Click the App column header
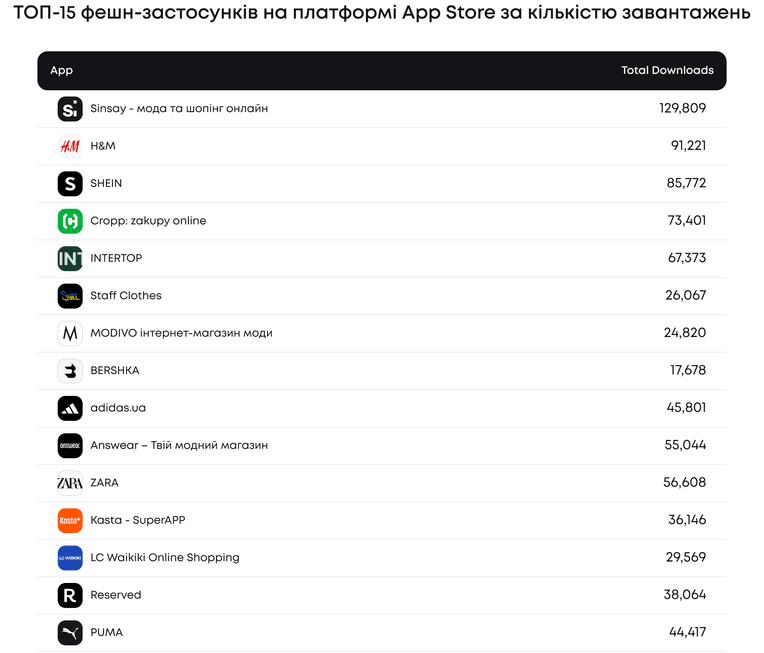This screenshot has width=764, height=653. tap(61, 71)
